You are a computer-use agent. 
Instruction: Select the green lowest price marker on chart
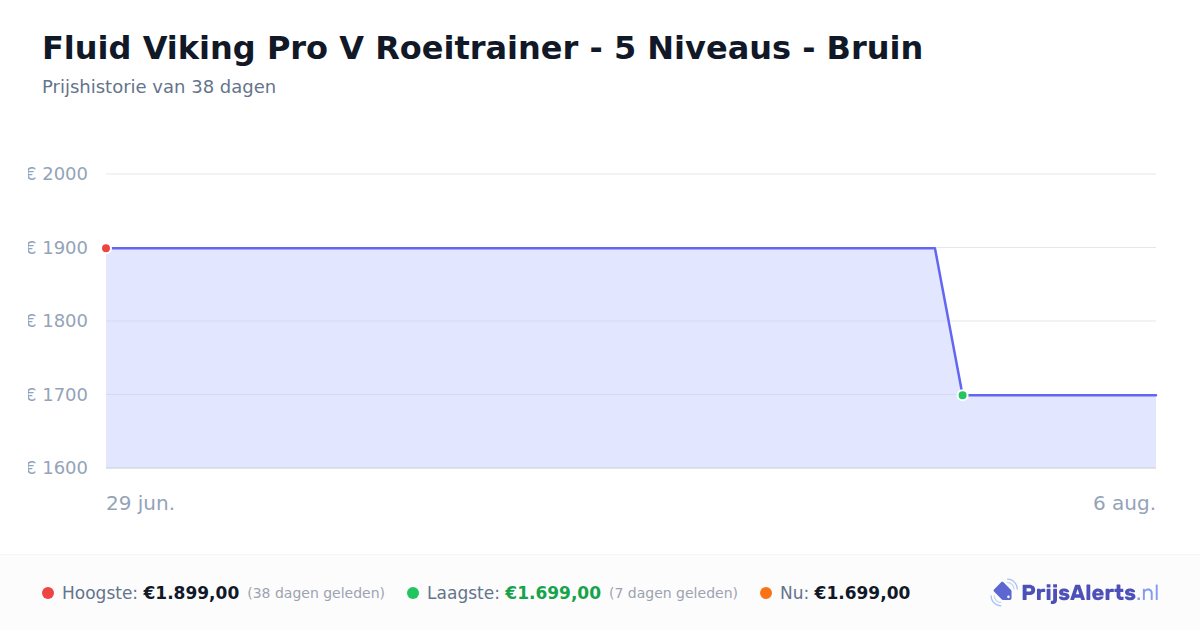click(x=962, y=395)
